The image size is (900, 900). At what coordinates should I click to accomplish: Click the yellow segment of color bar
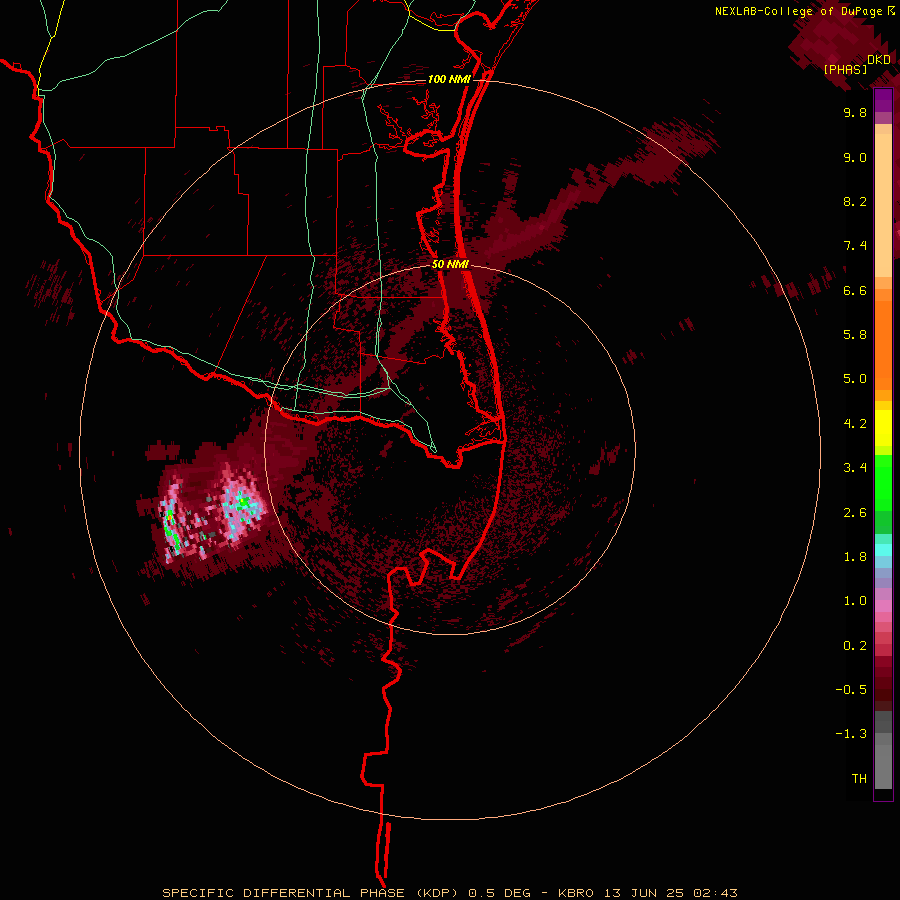point(883,428)
